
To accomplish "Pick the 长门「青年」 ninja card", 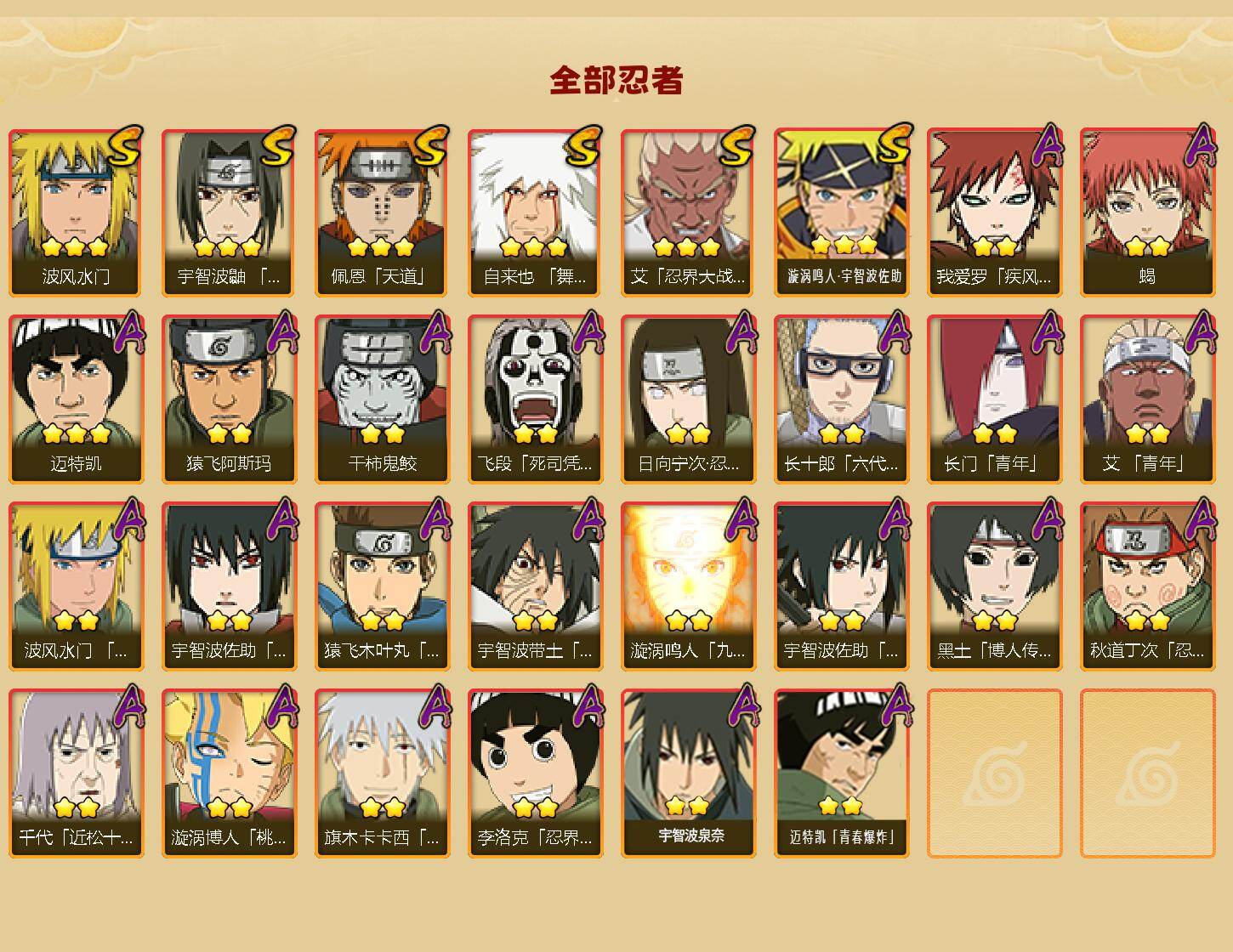I will point(995,399).
